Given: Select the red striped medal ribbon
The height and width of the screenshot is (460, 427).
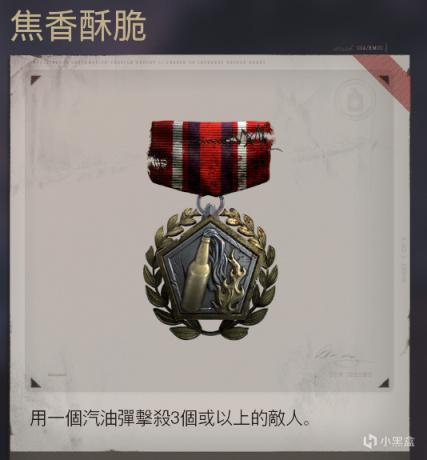Looking at the screenshot, I should point(211,158).
